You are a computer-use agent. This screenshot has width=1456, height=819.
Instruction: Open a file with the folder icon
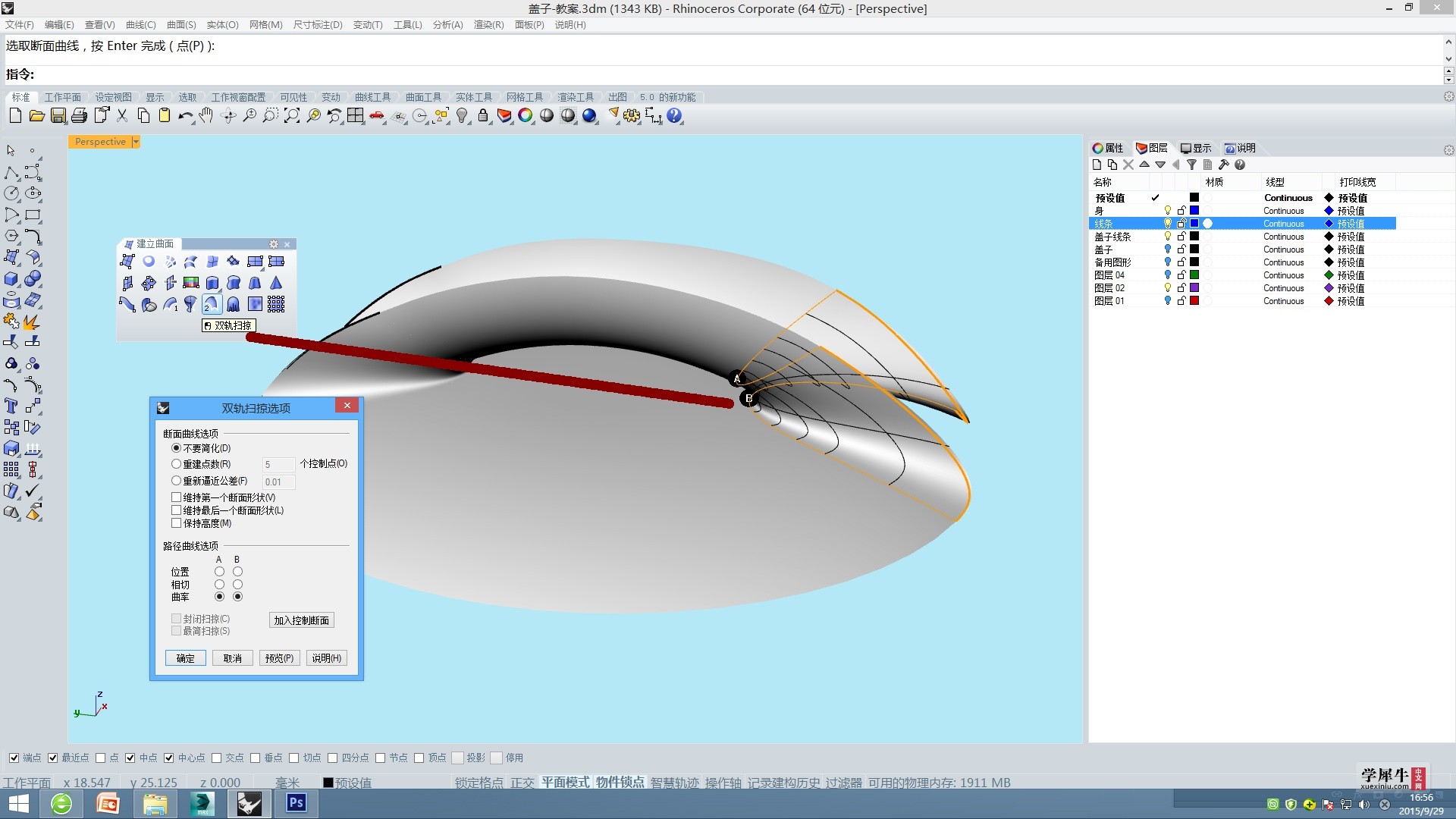pos(36,115)
